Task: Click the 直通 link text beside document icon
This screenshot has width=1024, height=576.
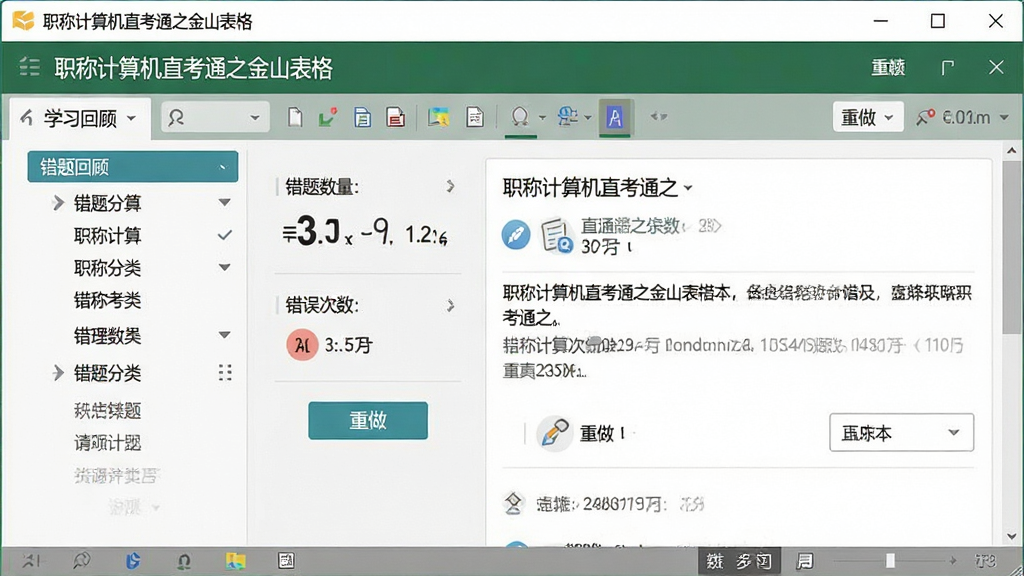Action: tap(630, 226)
